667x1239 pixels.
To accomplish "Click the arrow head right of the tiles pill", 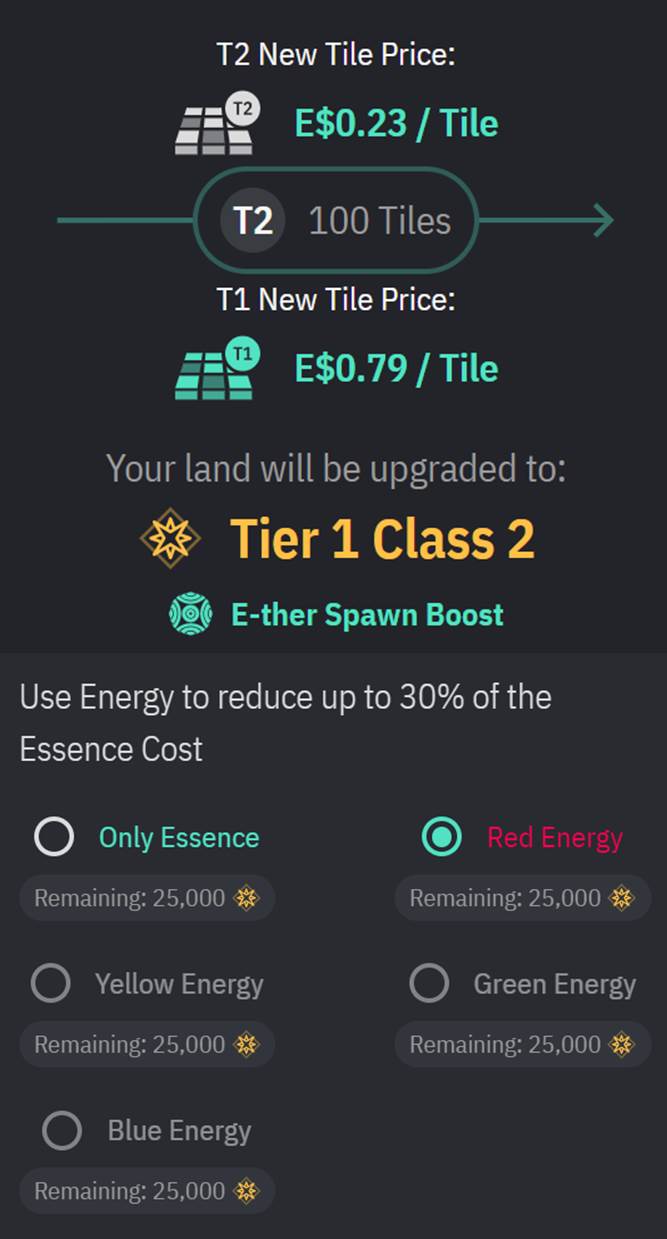I will (601, 220).
